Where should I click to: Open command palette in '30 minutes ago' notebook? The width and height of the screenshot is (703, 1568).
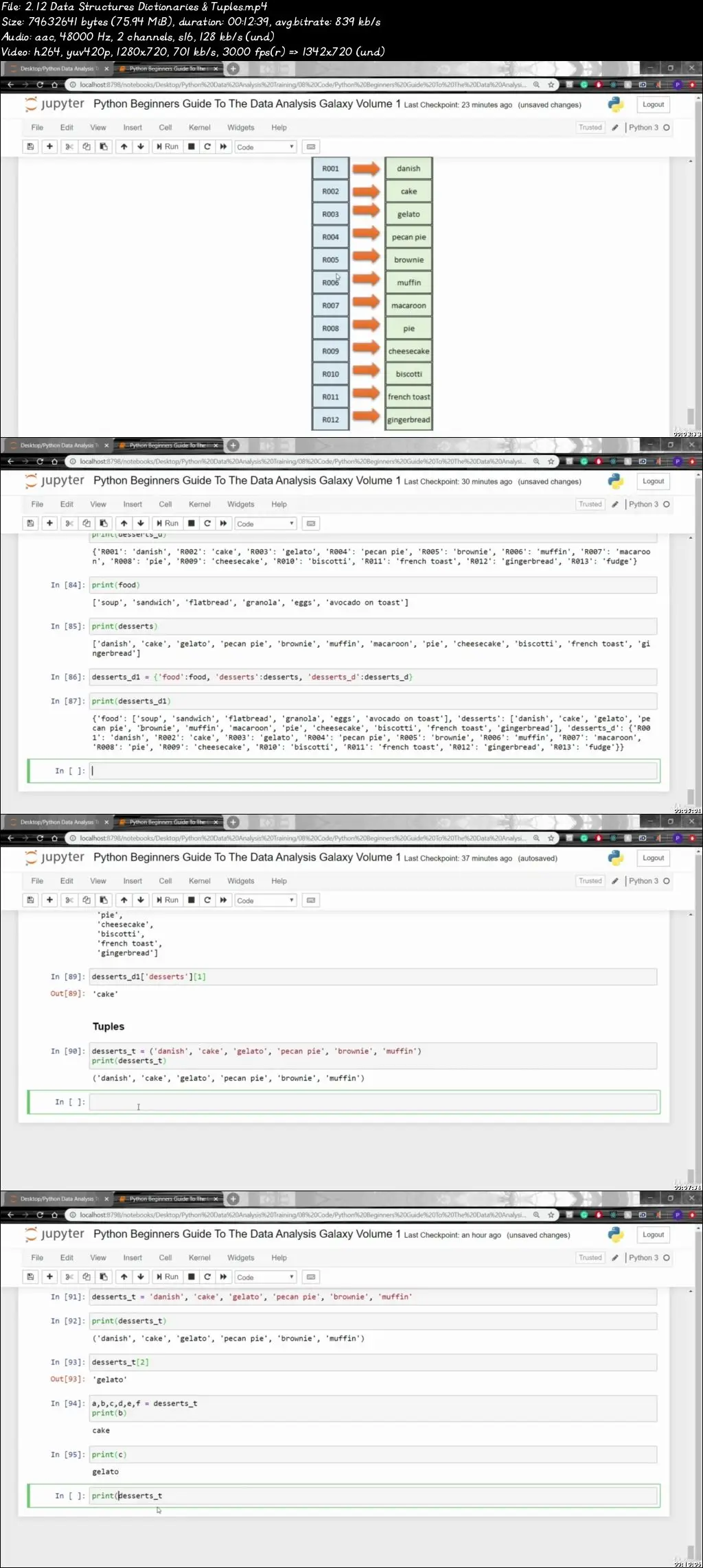(x=311, y=523)
